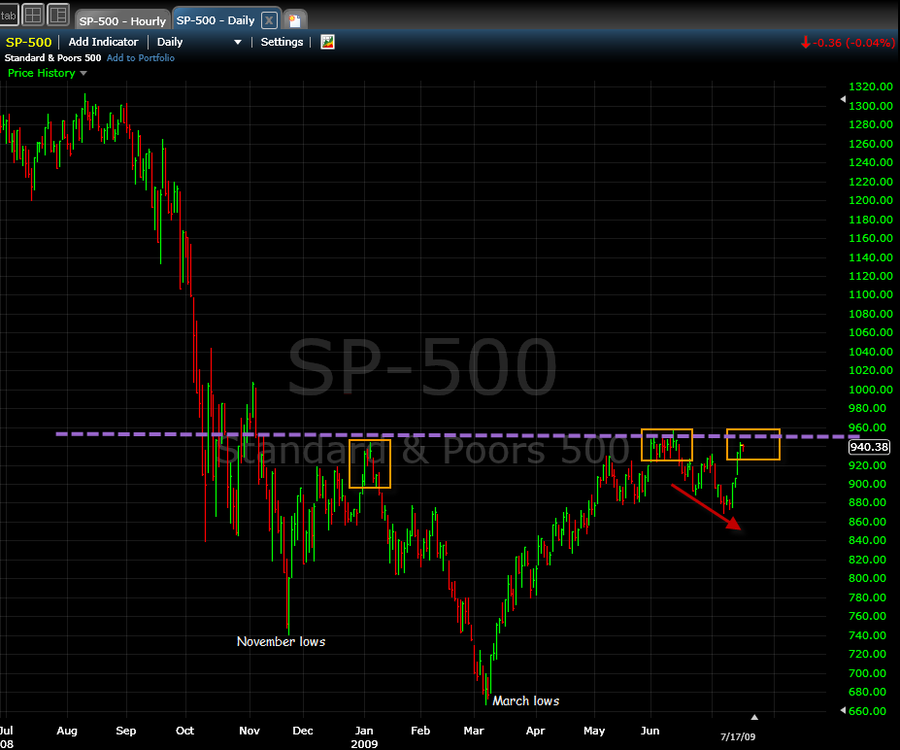Click the bottom price-axis scale arrow
This screenshot has height=750, width=900.
843,710
